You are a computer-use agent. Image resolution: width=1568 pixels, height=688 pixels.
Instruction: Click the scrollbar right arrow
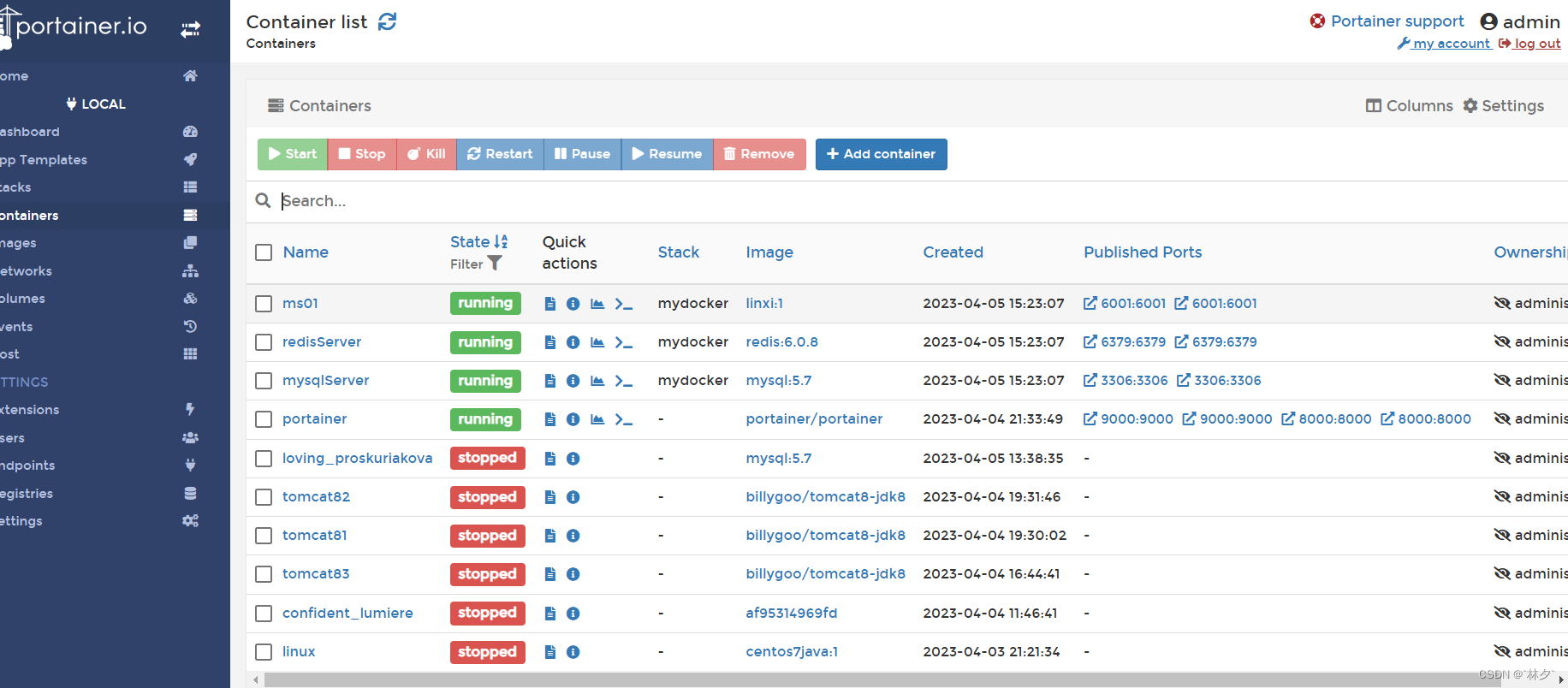click(1560, 680)
